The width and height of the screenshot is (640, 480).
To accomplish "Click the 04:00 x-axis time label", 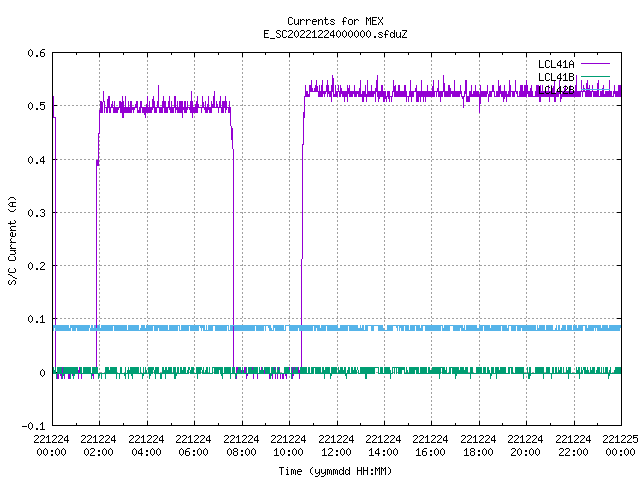I will [x=146, y=452].
